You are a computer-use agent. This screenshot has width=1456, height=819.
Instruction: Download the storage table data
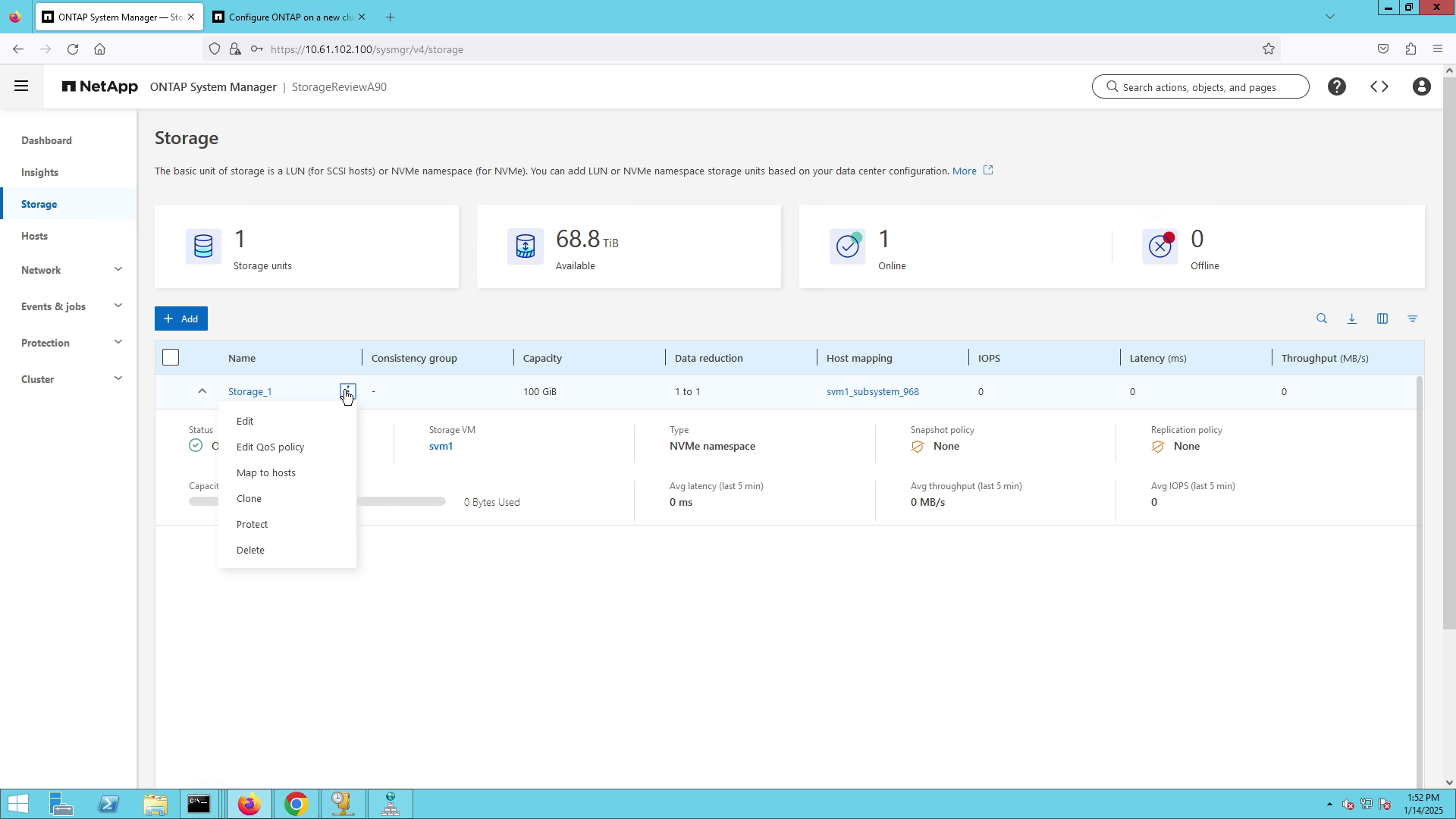[1352, 318]
